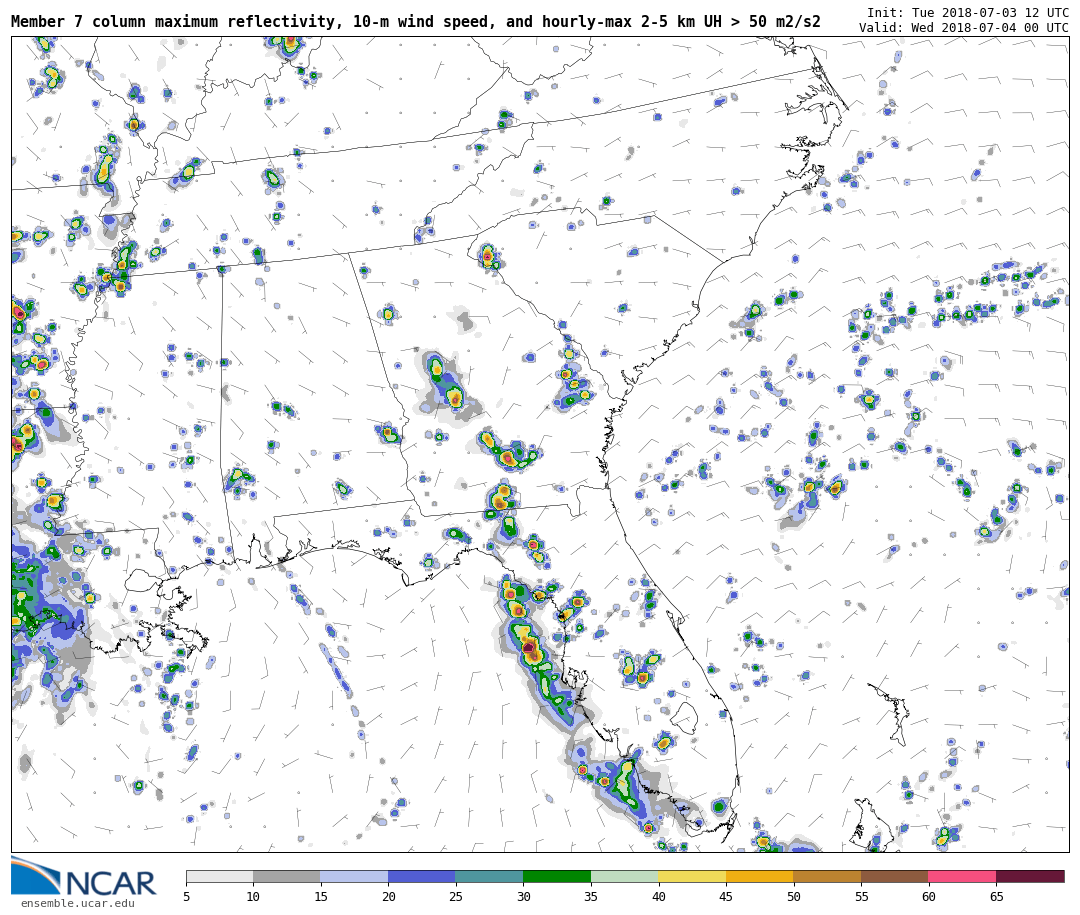Viewport: 1080px width, 915px height.
Task: Choose the dark maroon 65+ colorbar segment
Action: 1030,877
